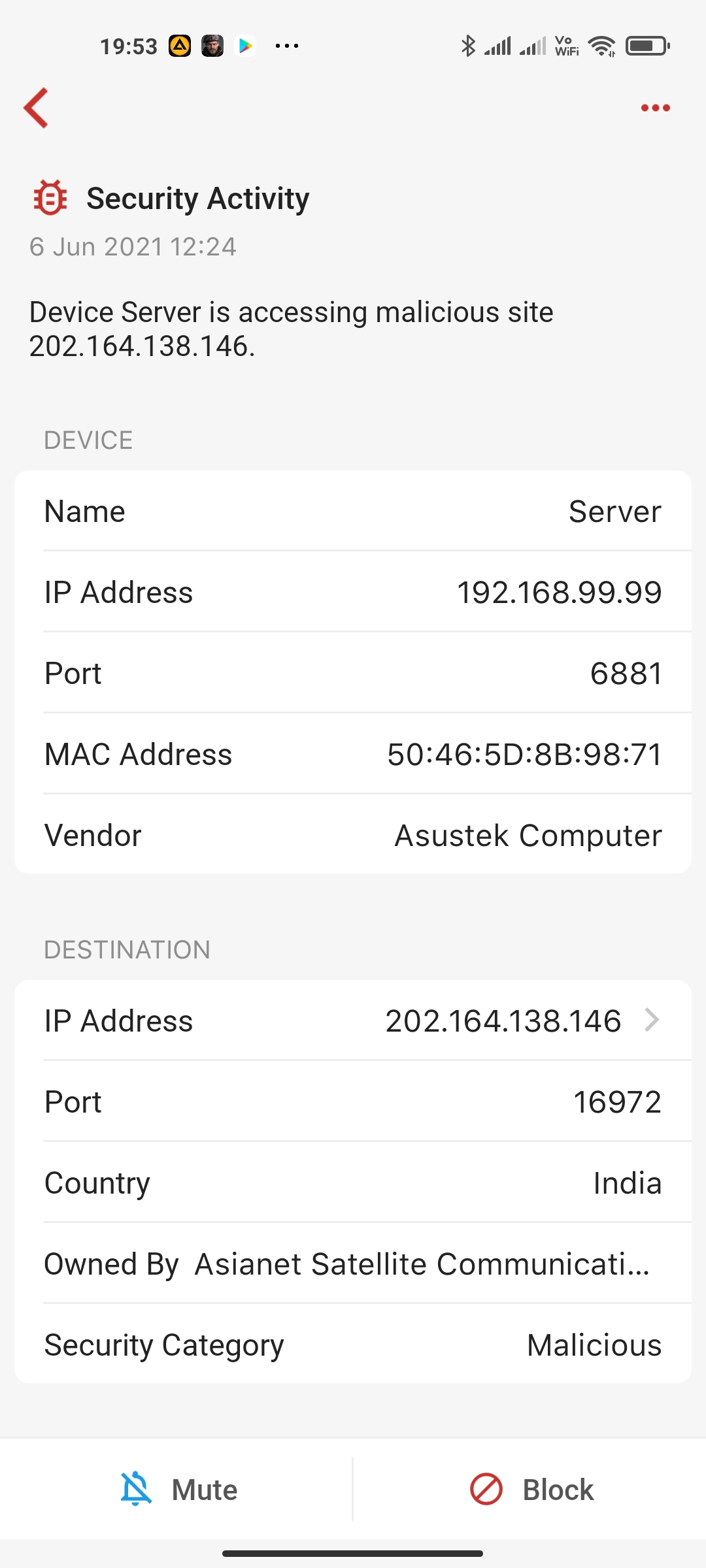Tap the Bluetooth status bar icon
Screen dimensions: 706x1568
pos(468,46)
